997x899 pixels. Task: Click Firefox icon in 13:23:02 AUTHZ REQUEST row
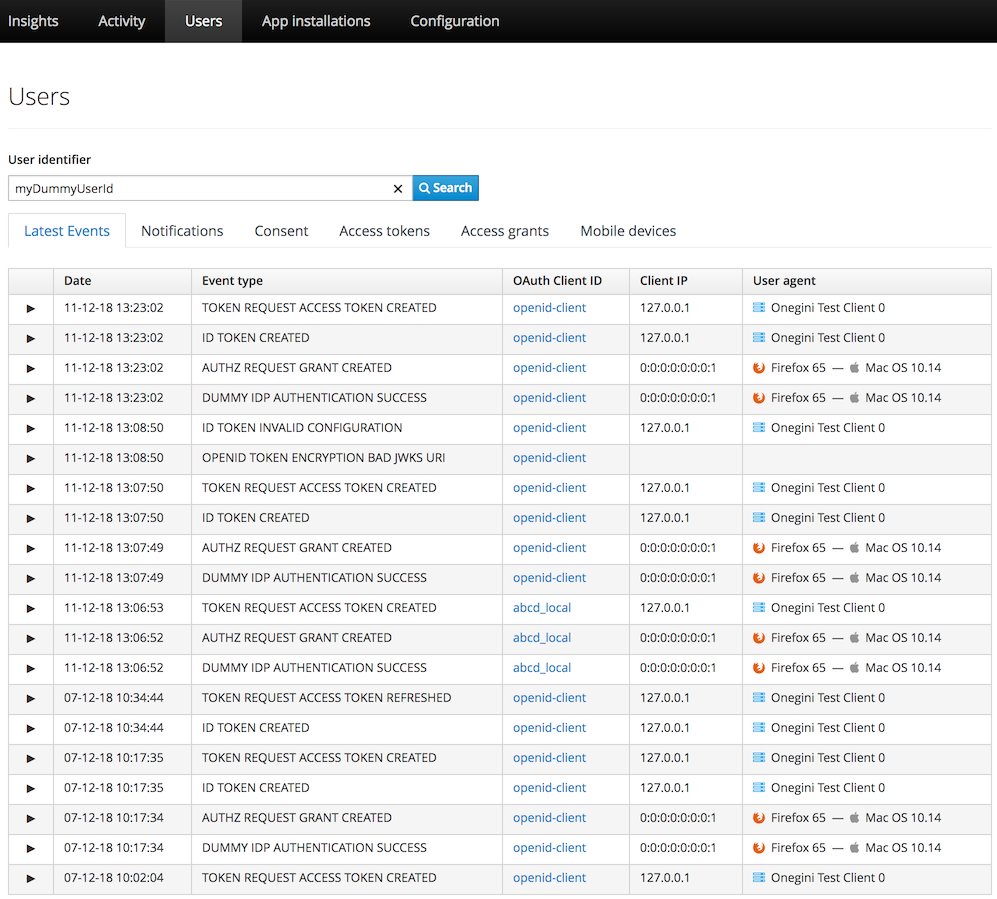click(x=759, y=367)
